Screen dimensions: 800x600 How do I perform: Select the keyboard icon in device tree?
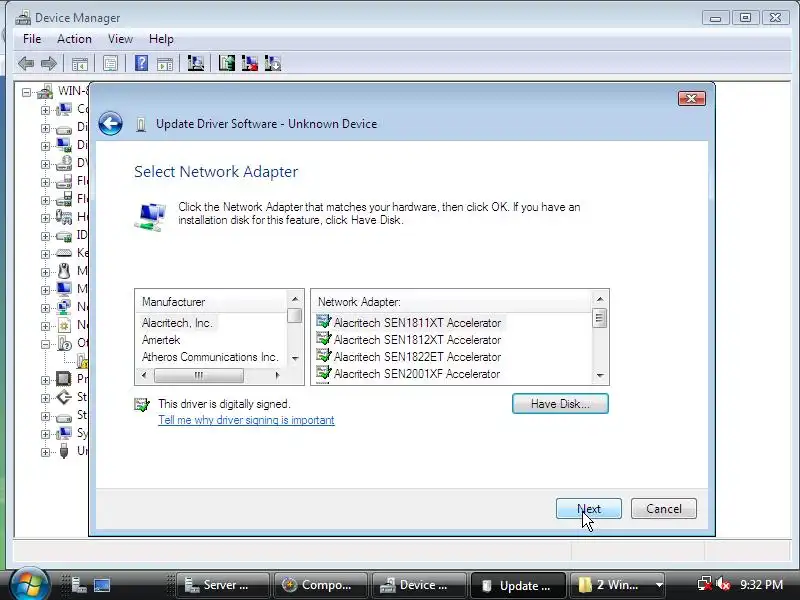64,253
